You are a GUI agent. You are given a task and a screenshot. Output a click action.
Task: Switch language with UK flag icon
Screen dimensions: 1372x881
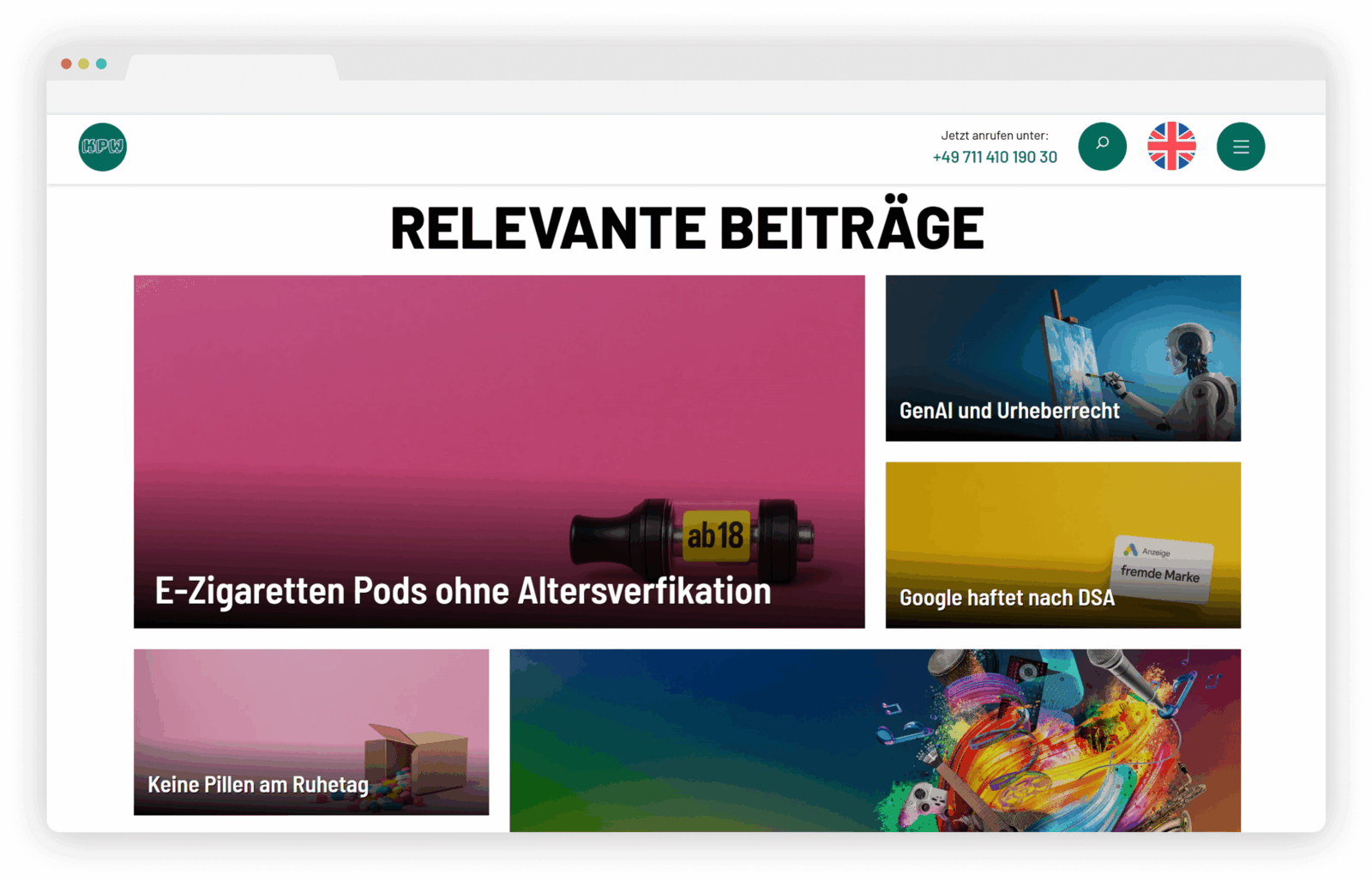pos(1171,147)
